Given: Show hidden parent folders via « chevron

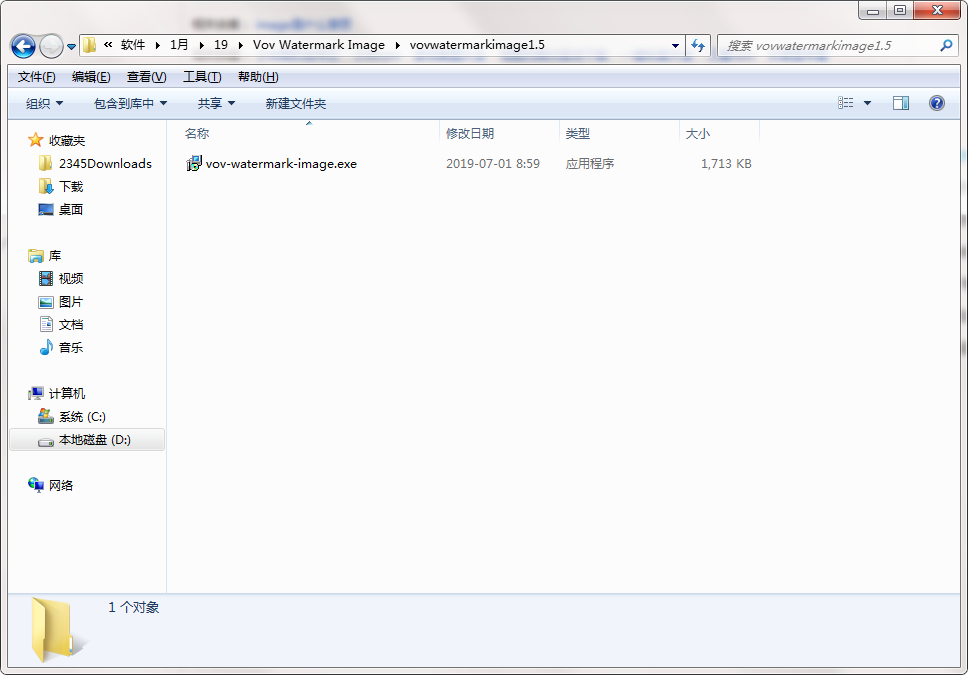Looking at the screenshot, I should click(108, 44).
